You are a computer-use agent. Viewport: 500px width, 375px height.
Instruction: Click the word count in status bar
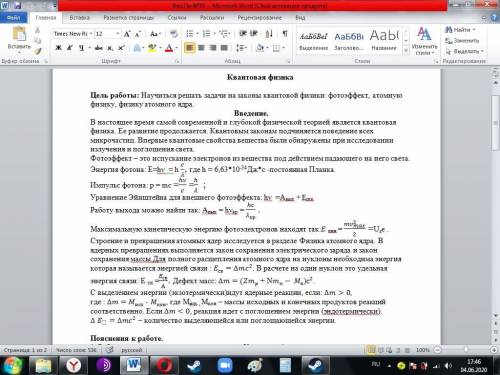(76, 350)
